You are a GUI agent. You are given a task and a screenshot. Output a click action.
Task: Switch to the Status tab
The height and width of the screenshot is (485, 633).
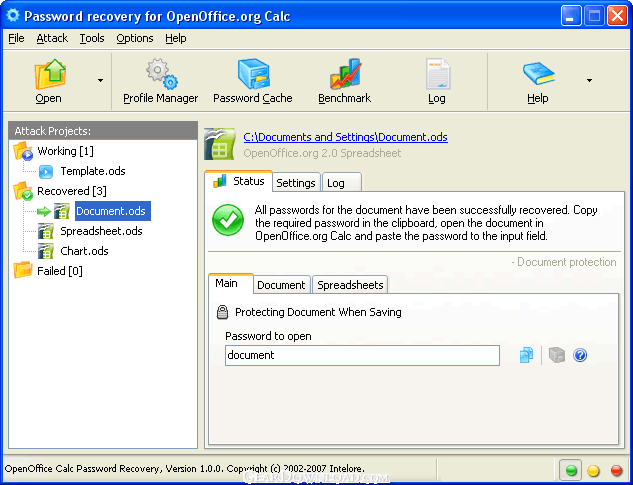239,181
